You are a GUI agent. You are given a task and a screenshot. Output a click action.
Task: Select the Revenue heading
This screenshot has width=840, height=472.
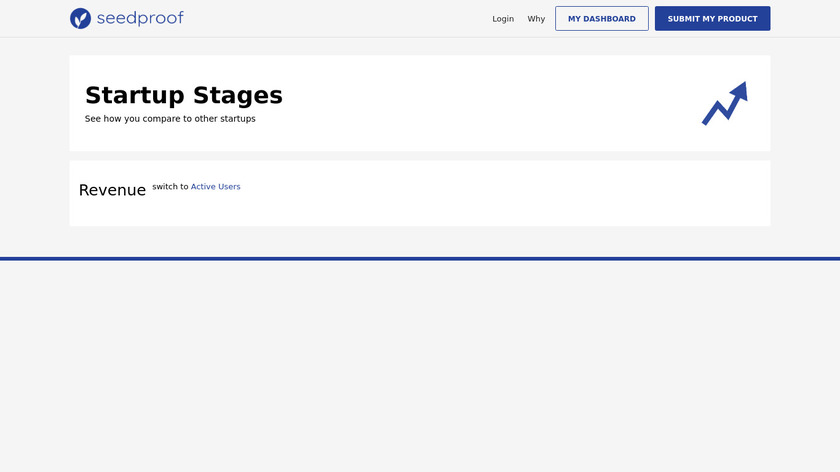(112, 190)
